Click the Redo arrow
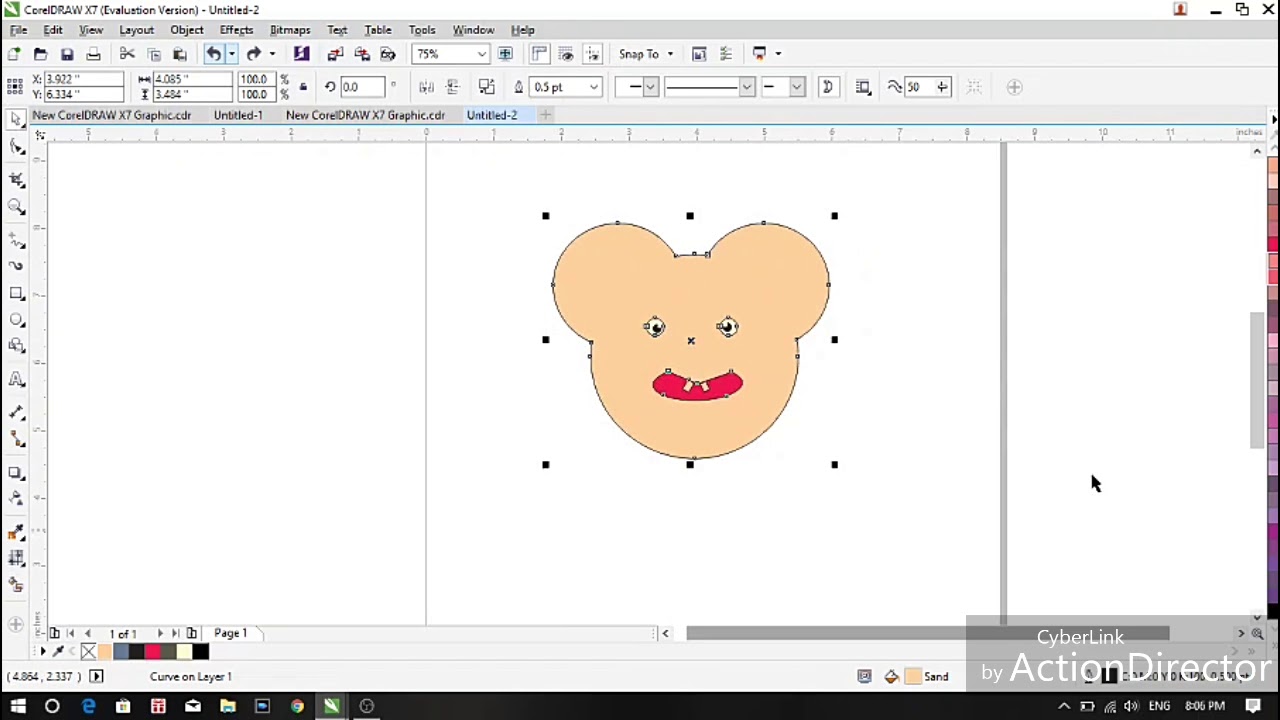 pos(253,54)
